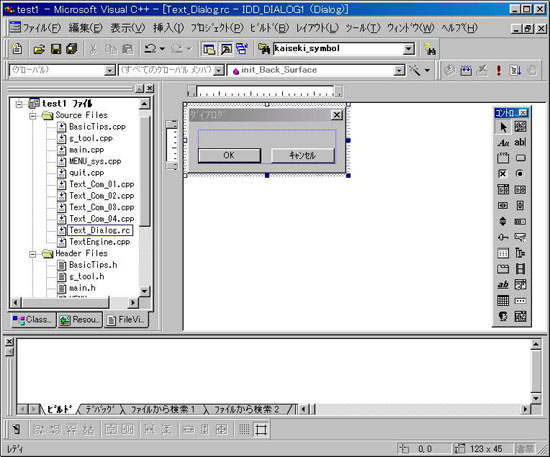Viewport: 550px width, 457px height.
Task: Select the arrow Select tool in Controls palette
Action: (503, 127)
